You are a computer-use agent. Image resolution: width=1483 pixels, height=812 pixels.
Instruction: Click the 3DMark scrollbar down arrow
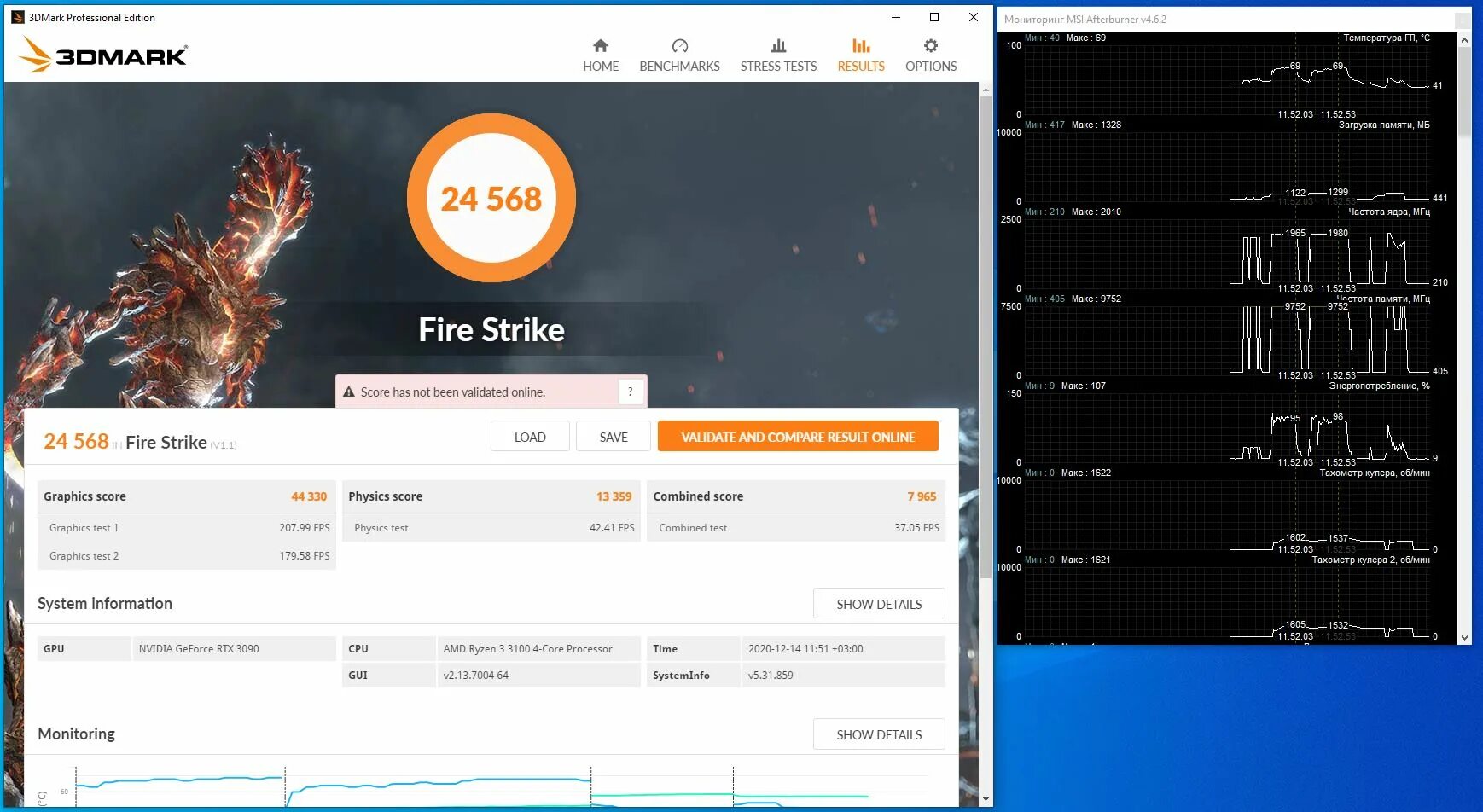click(x=986, y=799)
